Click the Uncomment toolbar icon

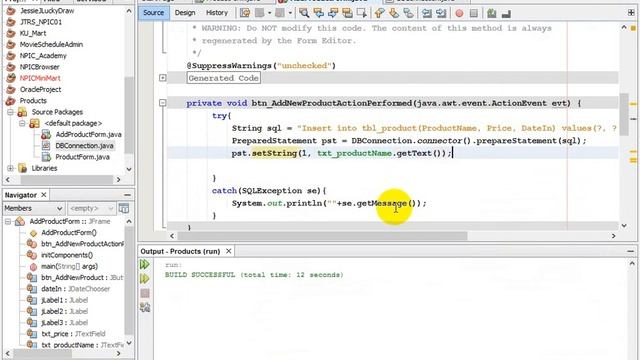506,14
